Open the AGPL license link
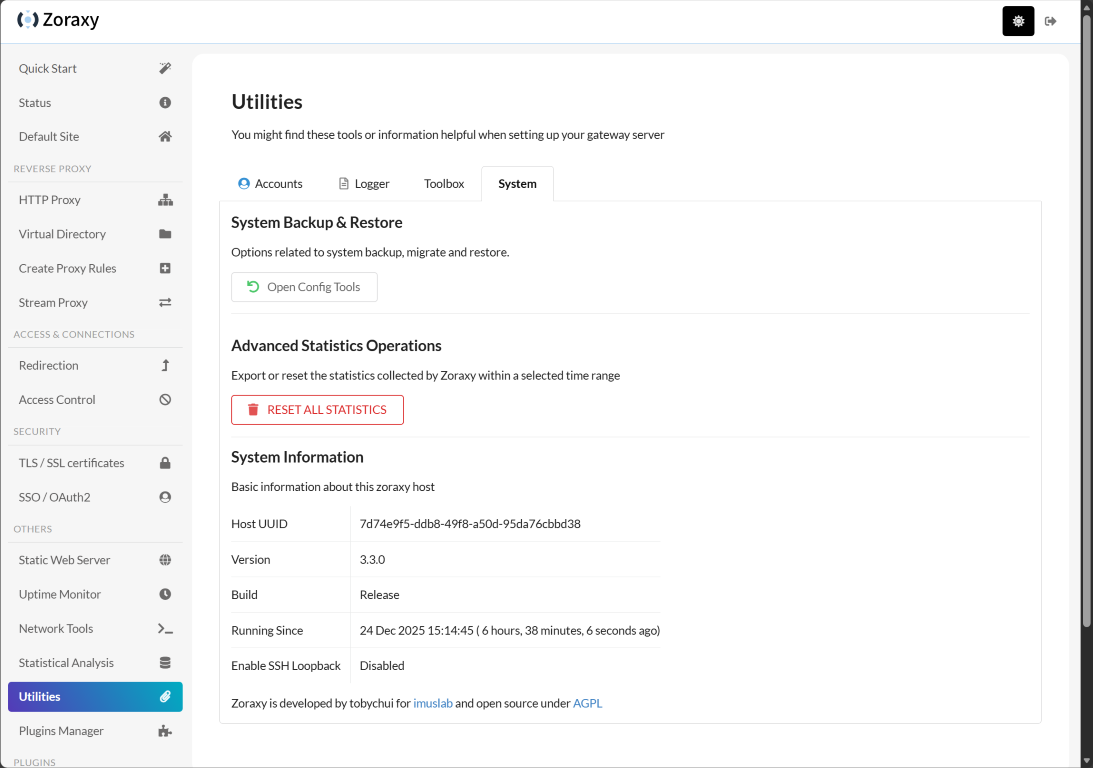 [x=588, y=703]
